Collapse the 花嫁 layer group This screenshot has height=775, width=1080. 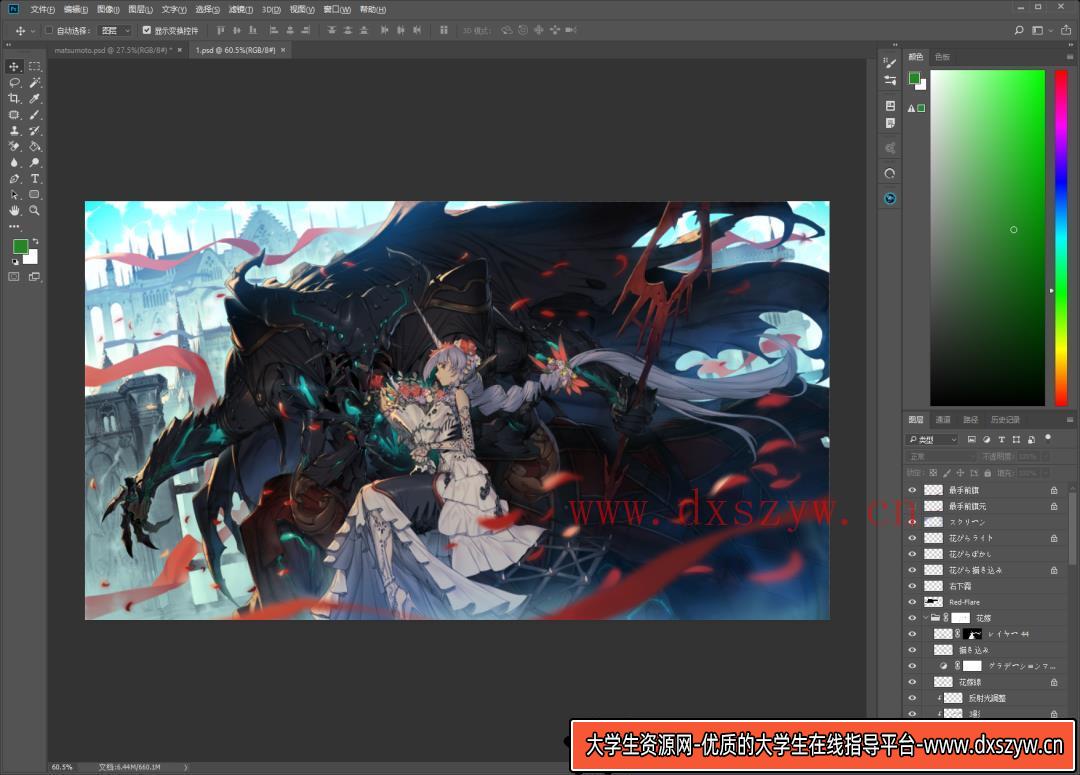coord(925,618)
